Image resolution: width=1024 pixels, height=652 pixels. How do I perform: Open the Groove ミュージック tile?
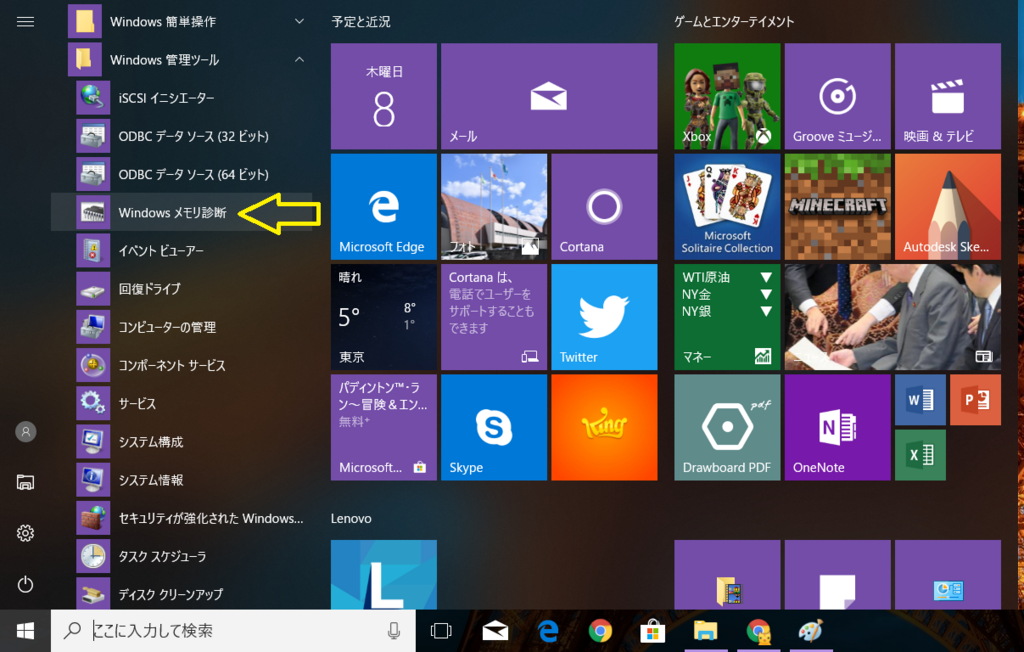tap(837, 96)
